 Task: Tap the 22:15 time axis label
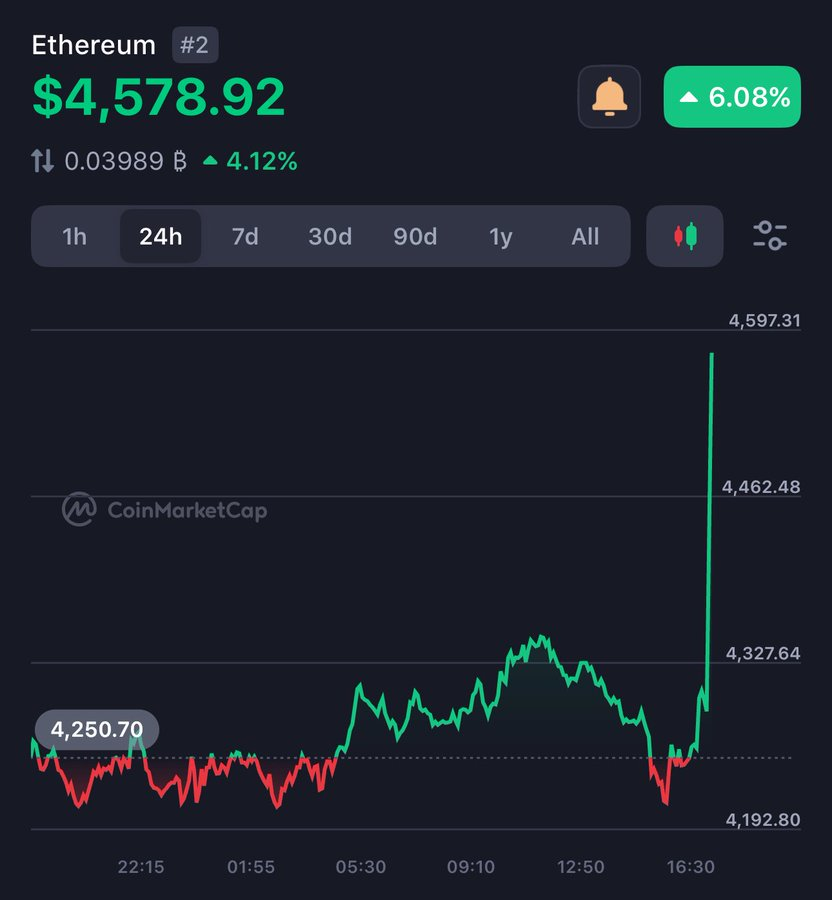[141, 867]
